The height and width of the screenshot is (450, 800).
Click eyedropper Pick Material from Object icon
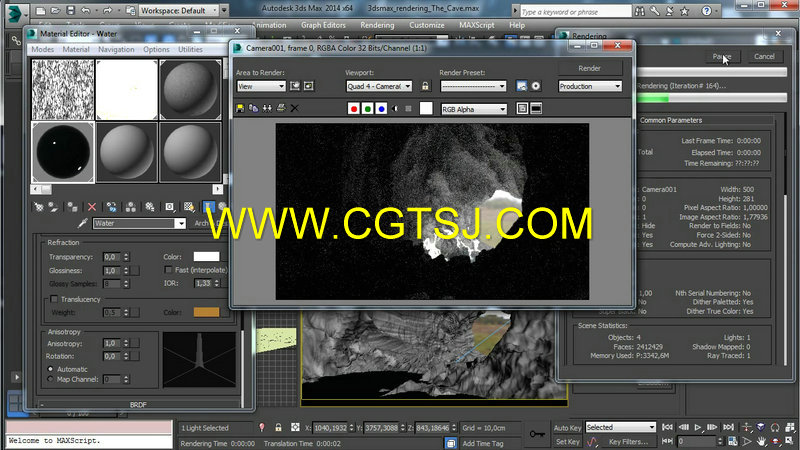[x=82, y=223]
